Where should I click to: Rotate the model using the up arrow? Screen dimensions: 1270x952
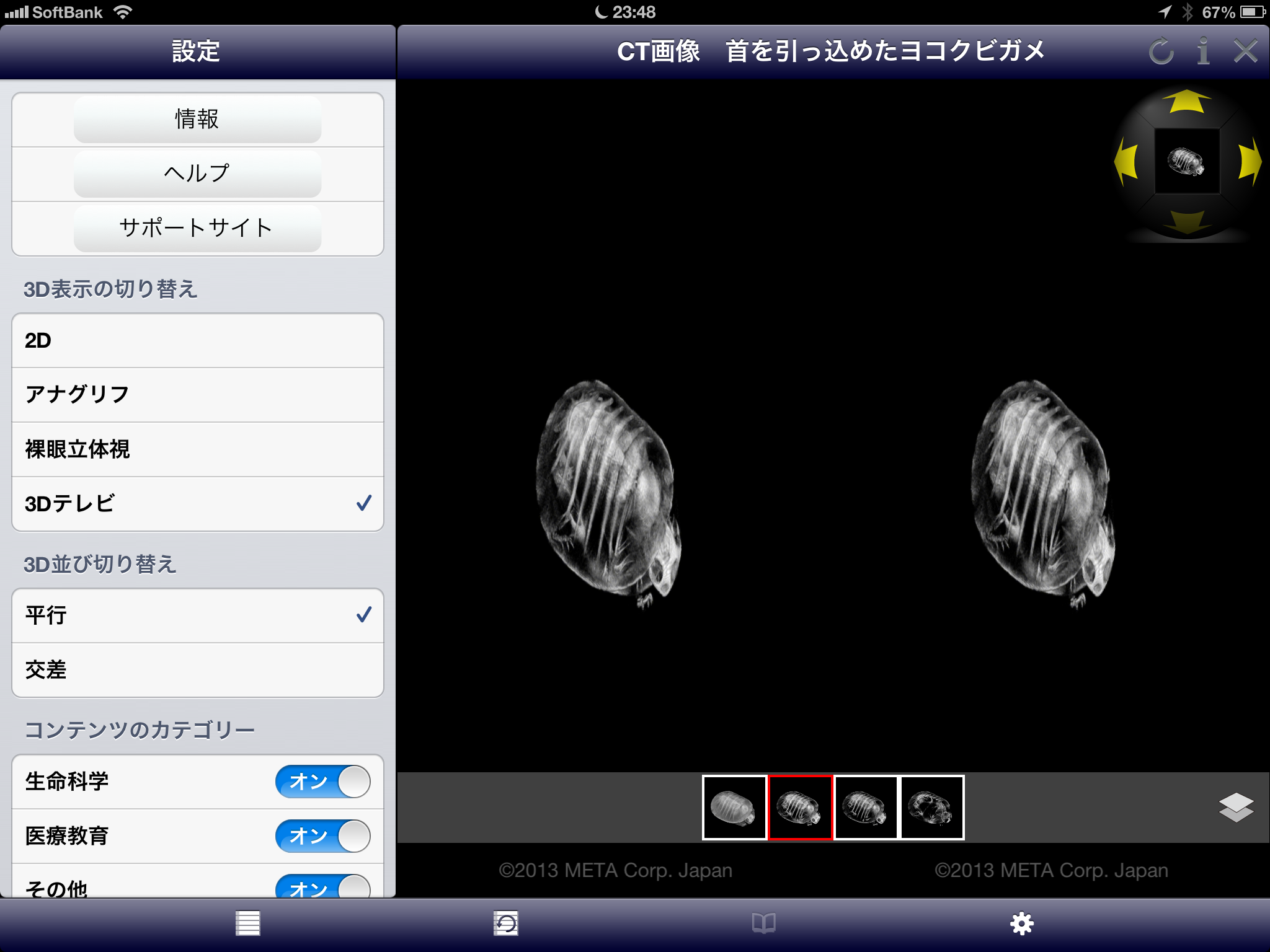[x=1186, y=102]
